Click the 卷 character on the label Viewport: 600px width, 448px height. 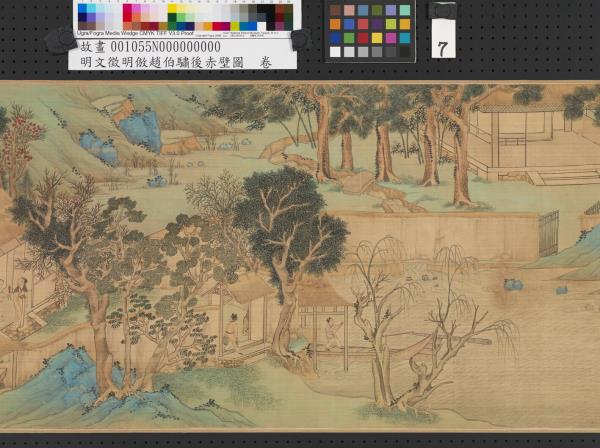pyautogui.click(x=265, y=61)
